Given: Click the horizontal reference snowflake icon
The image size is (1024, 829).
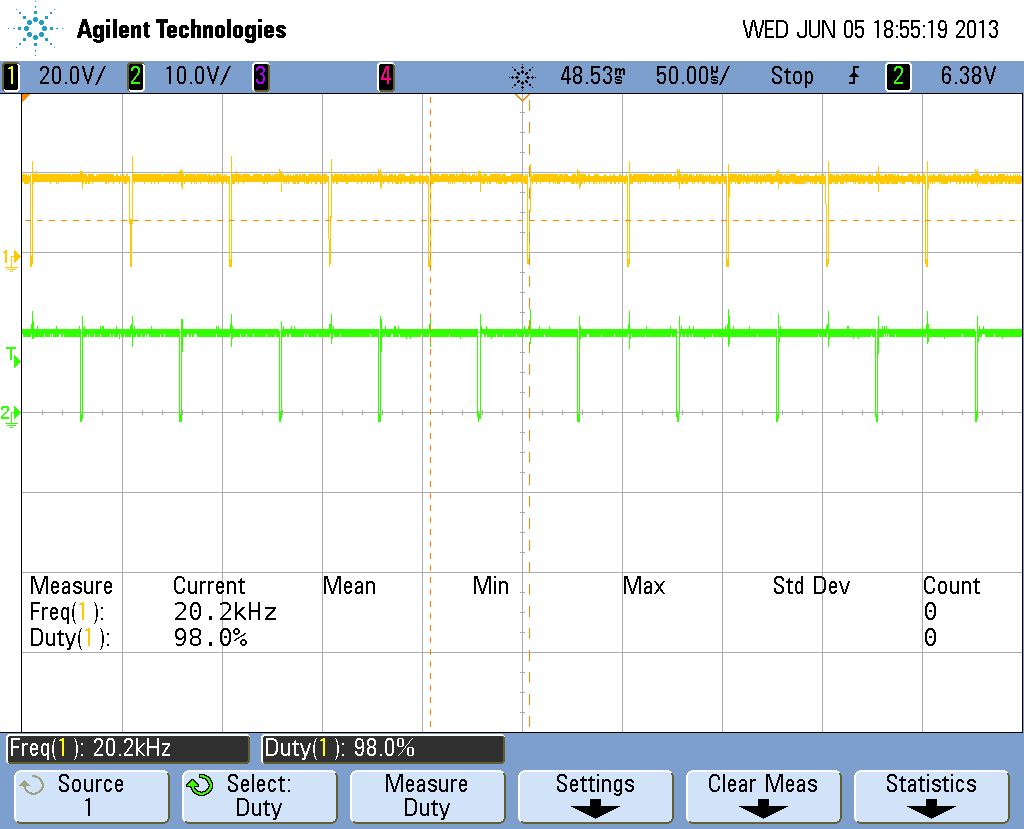Looking at the screenshot, I should click(521, 76).
